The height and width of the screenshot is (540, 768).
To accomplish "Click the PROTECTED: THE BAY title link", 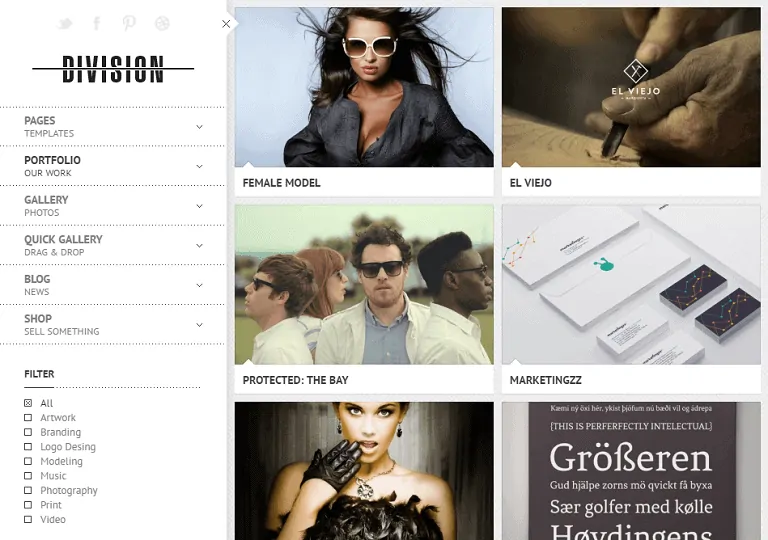I will tap(295, 380).
